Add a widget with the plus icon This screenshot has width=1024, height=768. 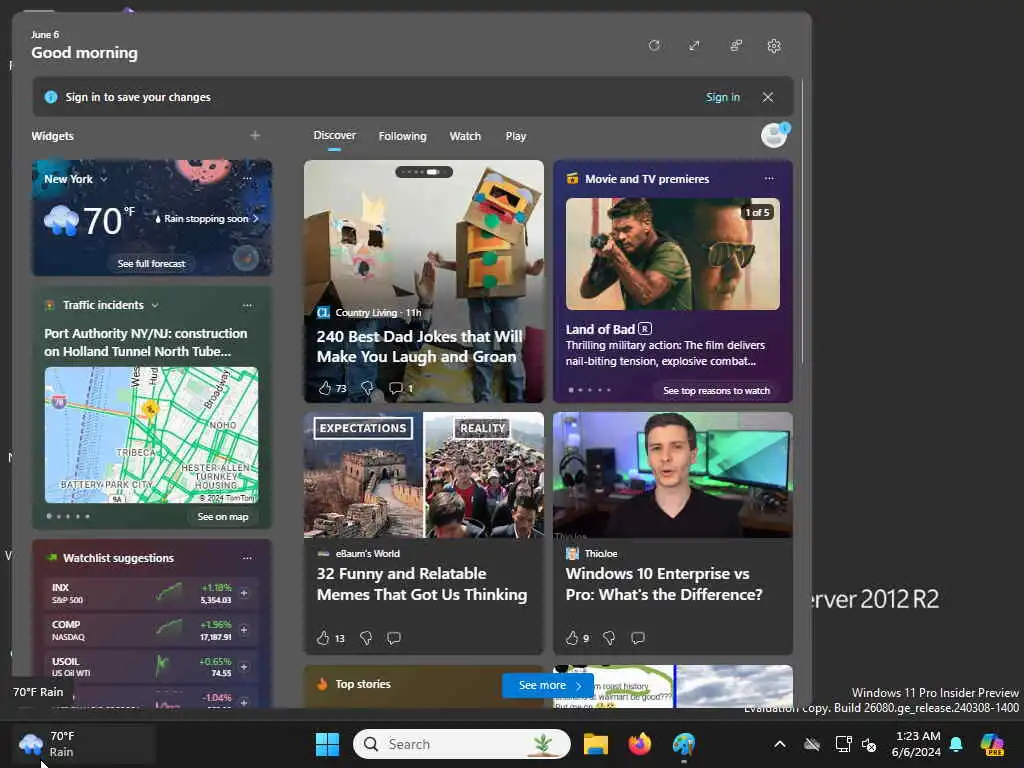255,135
